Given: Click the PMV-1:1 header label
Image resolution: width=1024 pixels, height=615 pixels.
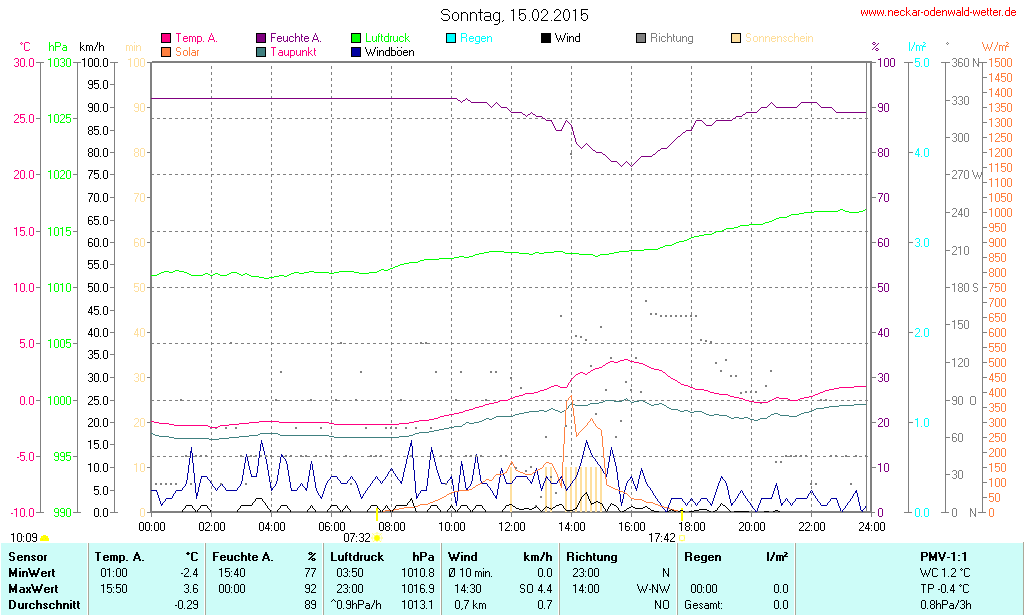Looking at the screenshot, I should click(943, 556).
